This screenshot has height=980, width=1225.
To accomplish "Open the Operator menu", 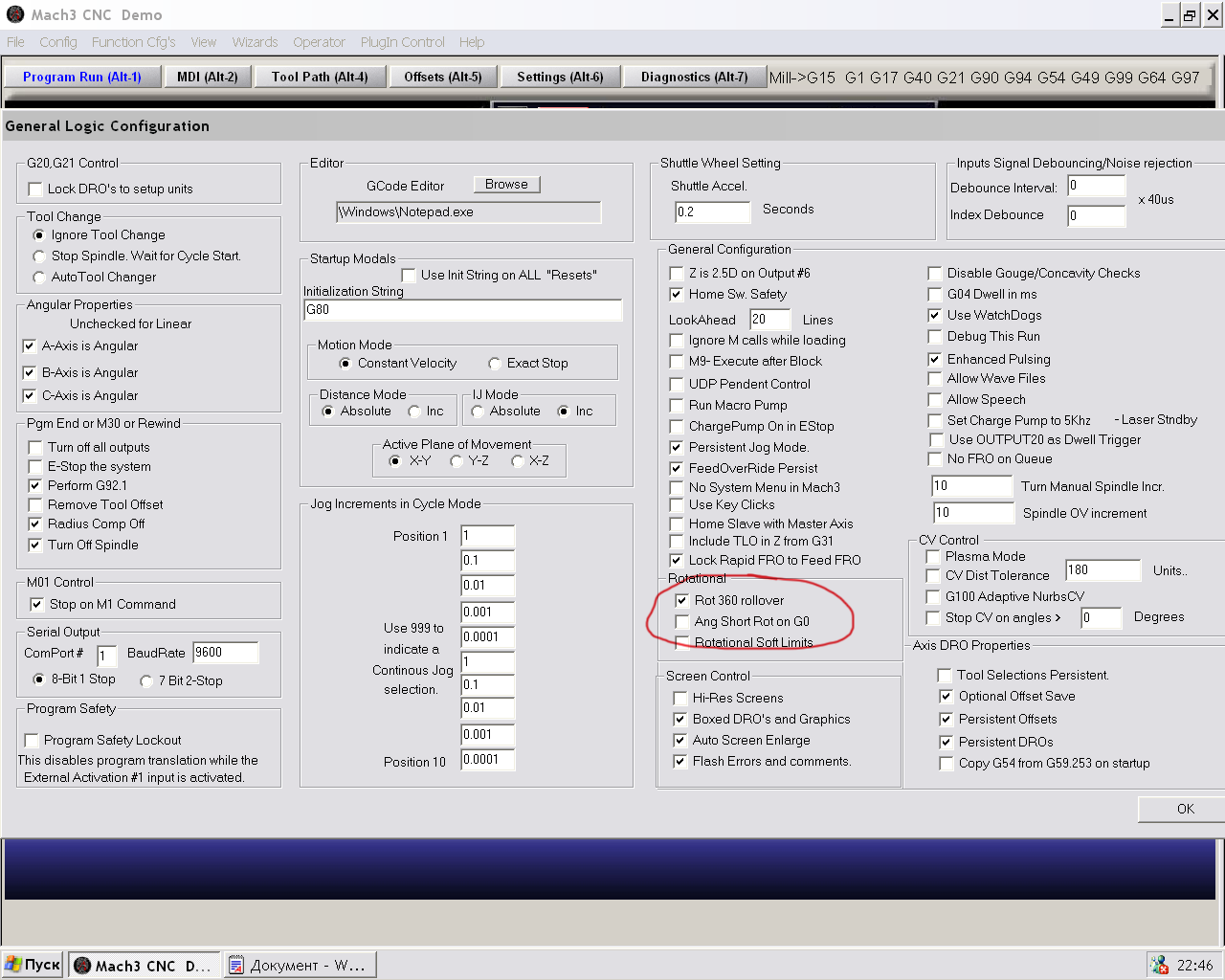I will tap(320, 42).
